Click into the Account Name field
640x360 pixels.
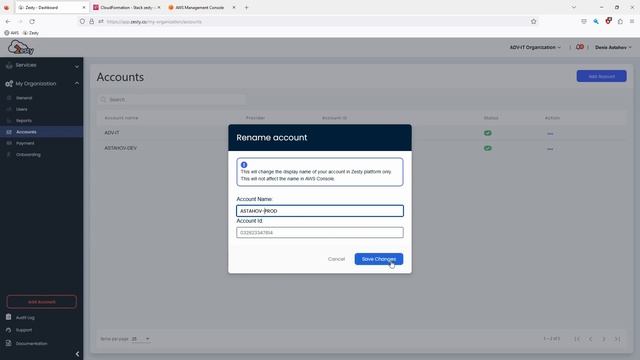(x=320, y=211)
